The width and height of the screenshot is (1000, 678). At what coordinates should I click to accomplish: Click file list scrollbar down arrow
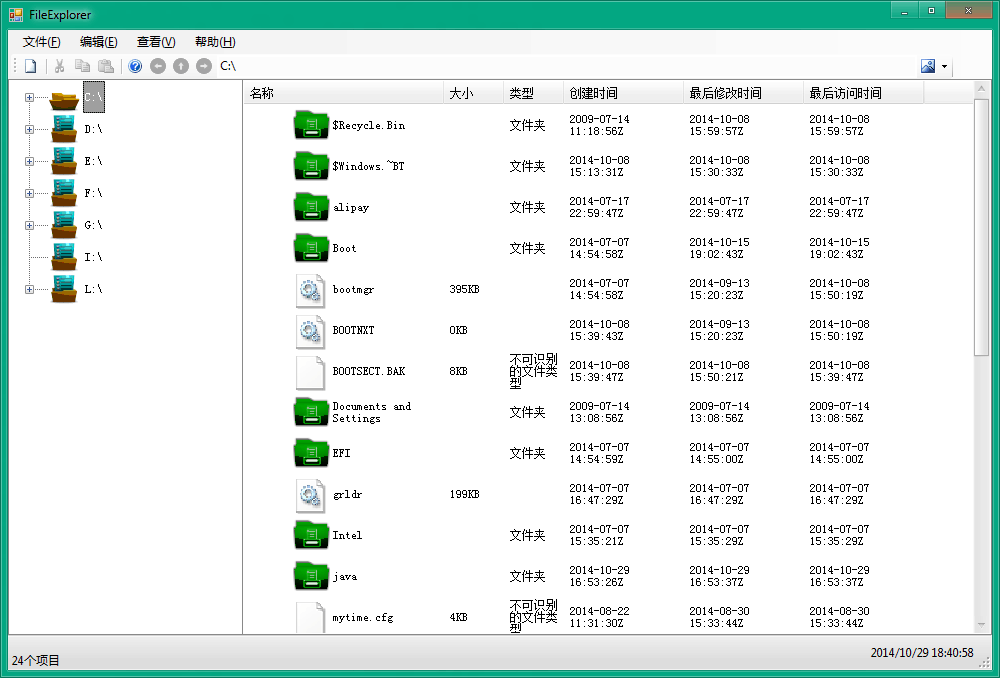point(982,625)
